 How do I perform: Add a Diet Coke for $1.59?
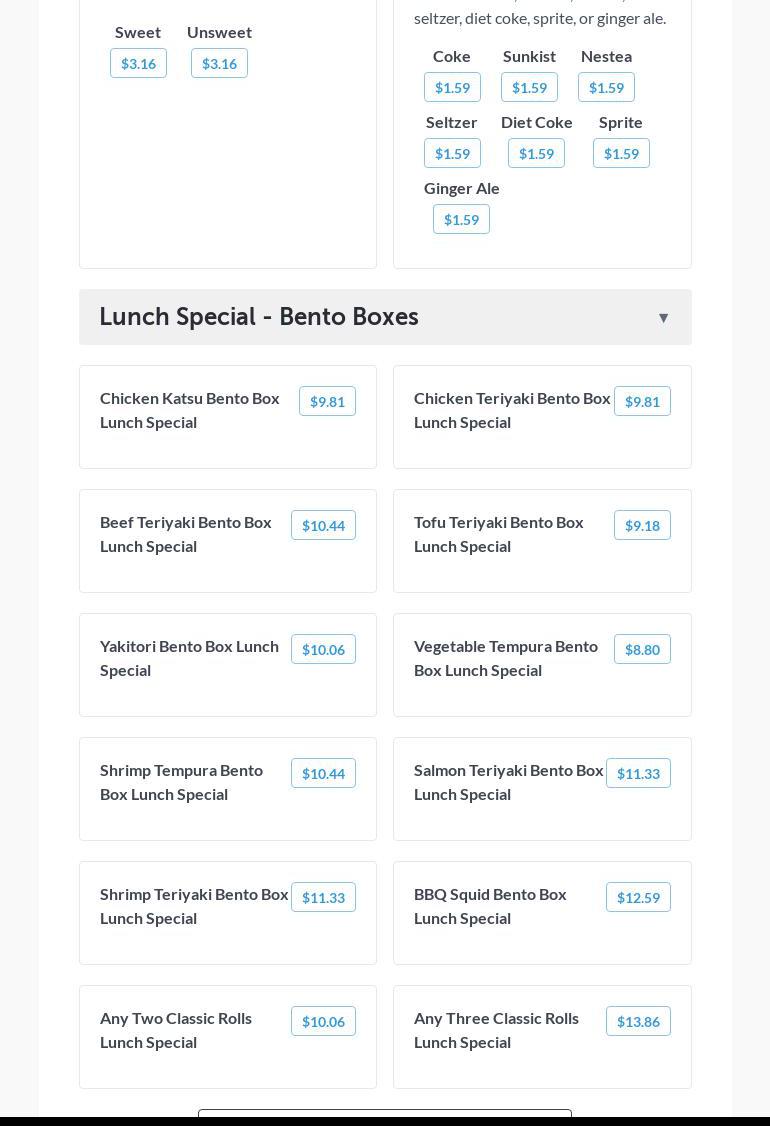536,153
